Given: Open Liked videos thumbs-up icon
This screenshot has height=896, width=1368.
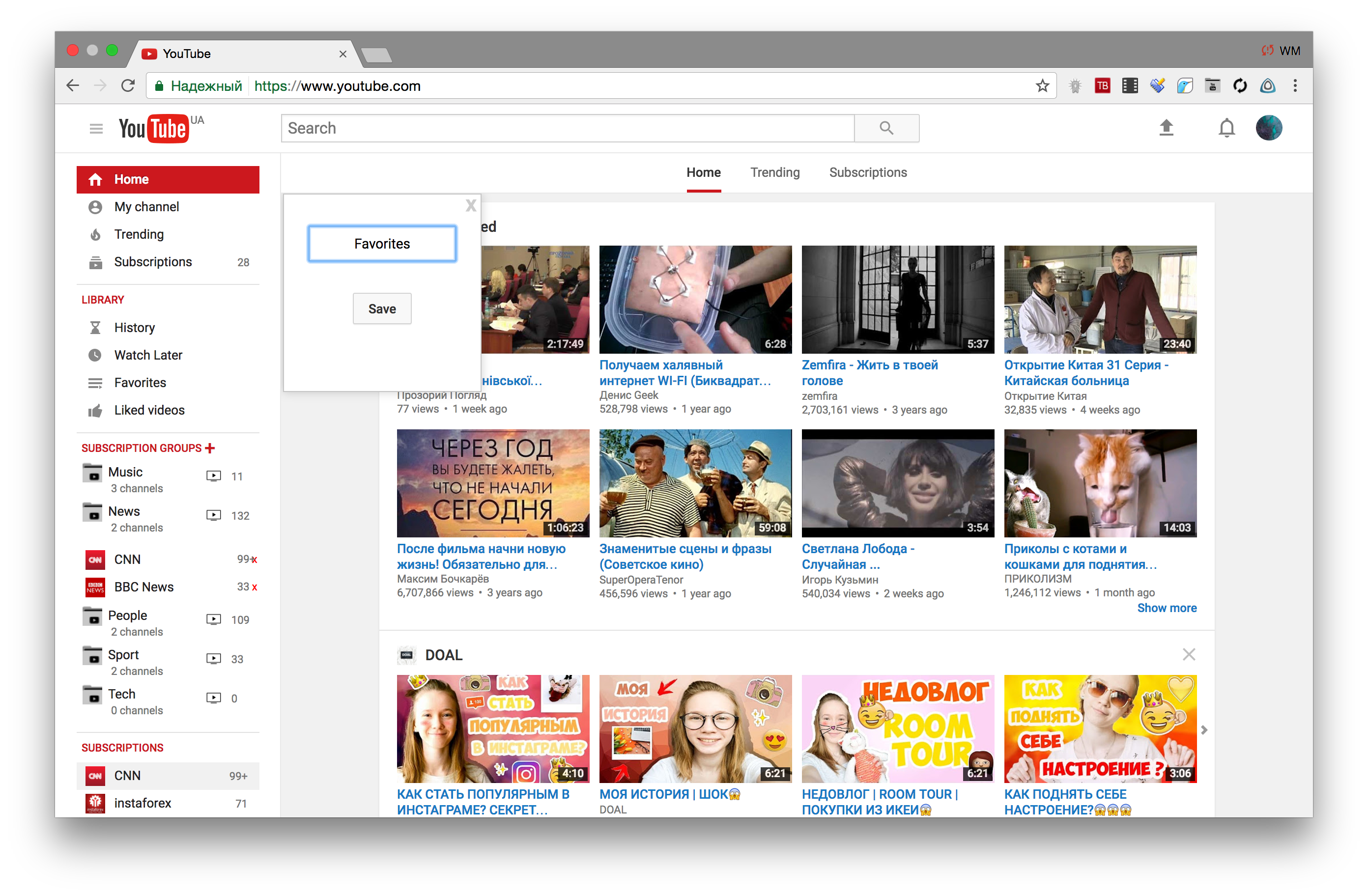Looking at the screenshot, I should (x=95, y=410).
